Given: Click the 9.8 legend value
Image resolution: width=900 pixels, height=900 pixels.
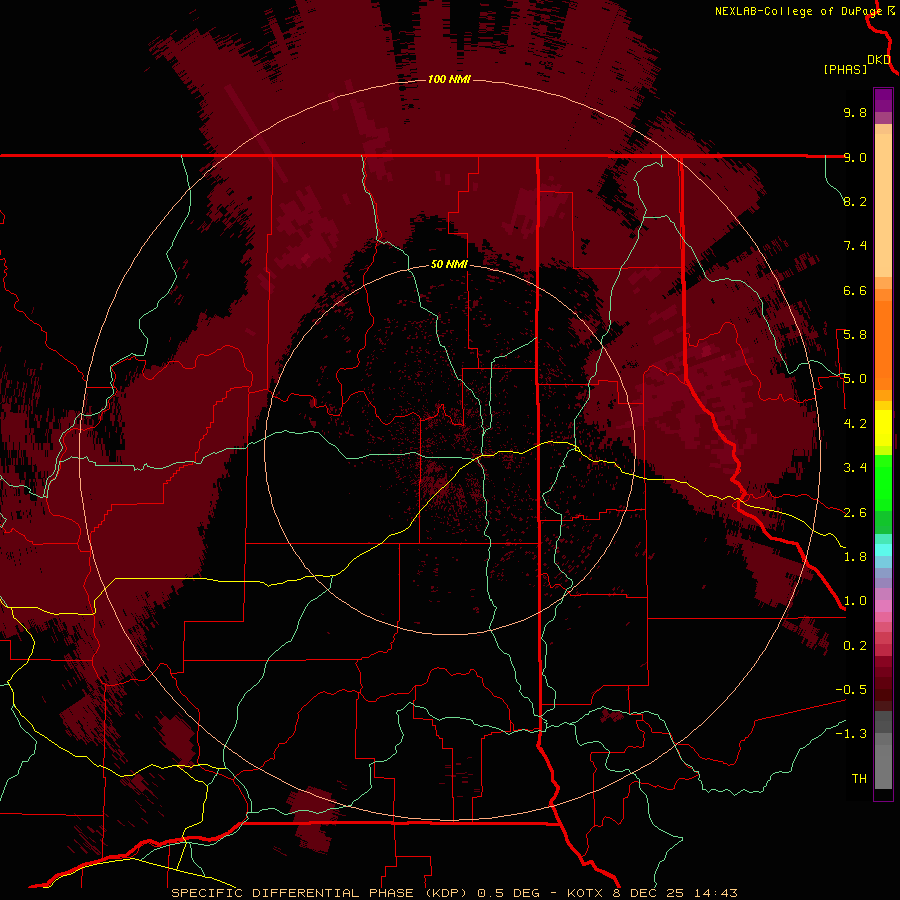Looking at the screenshot, I should pyautogui.click(x=855, y=112).
